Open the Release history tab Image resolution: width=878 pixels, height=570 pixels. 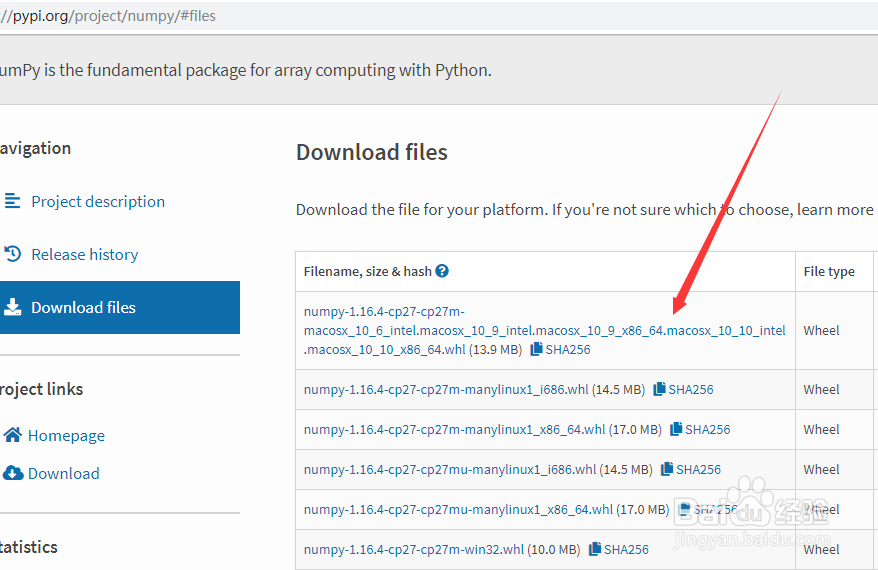85,255
